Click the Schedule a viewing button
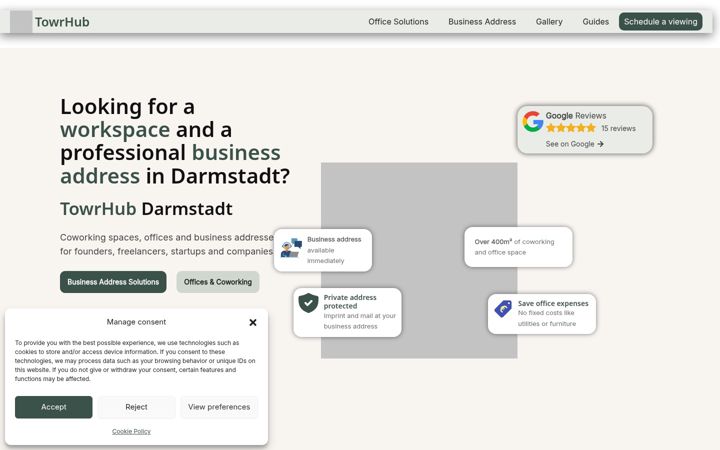720x450 pixels. pos(660,22)
